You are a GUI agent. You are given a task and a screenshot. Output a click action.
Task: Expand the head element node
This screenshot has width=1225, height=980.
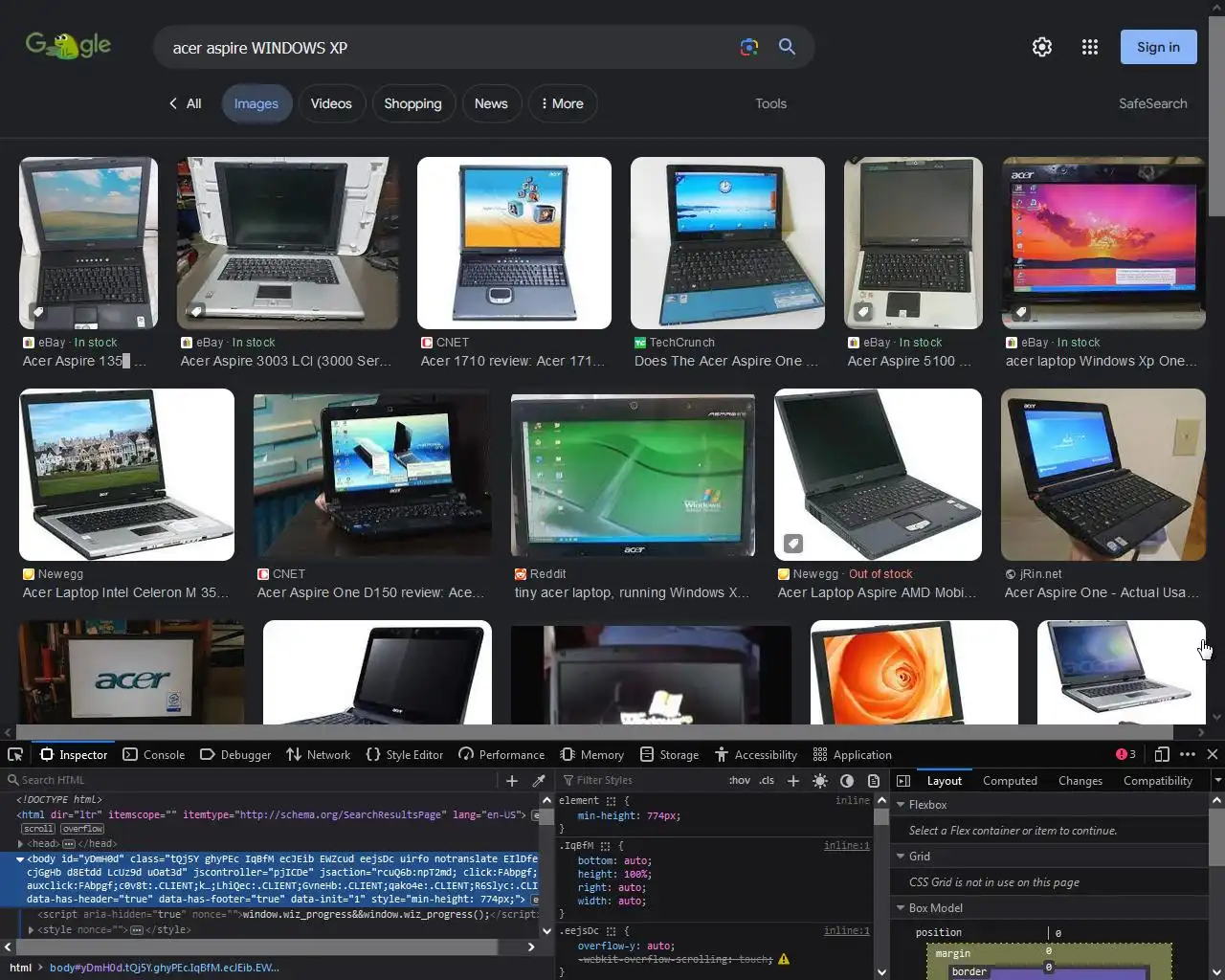tap(20, 843)
